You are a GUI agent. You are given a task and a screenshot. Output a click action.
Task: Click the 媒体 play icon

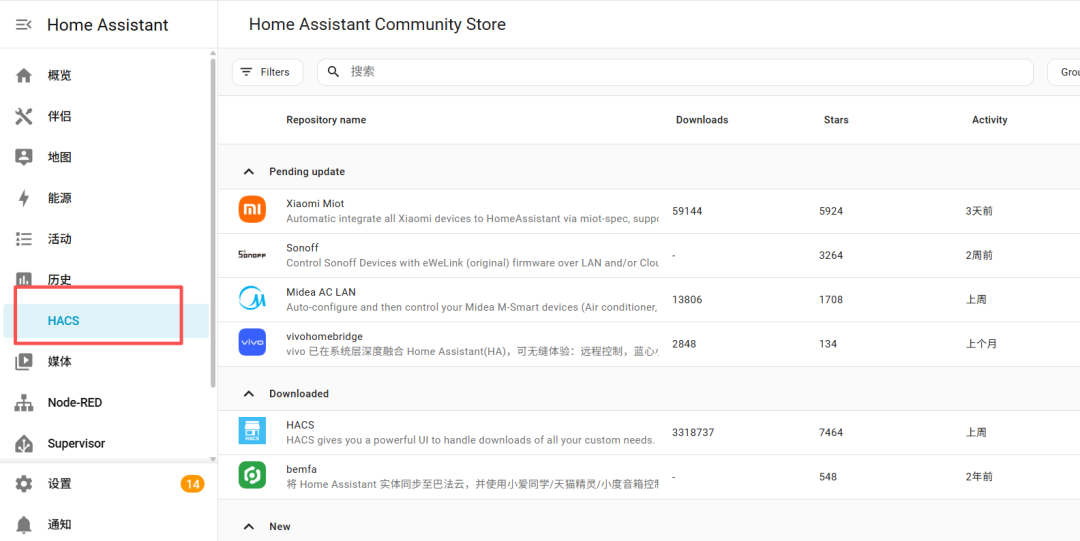(x=24, y=361)
